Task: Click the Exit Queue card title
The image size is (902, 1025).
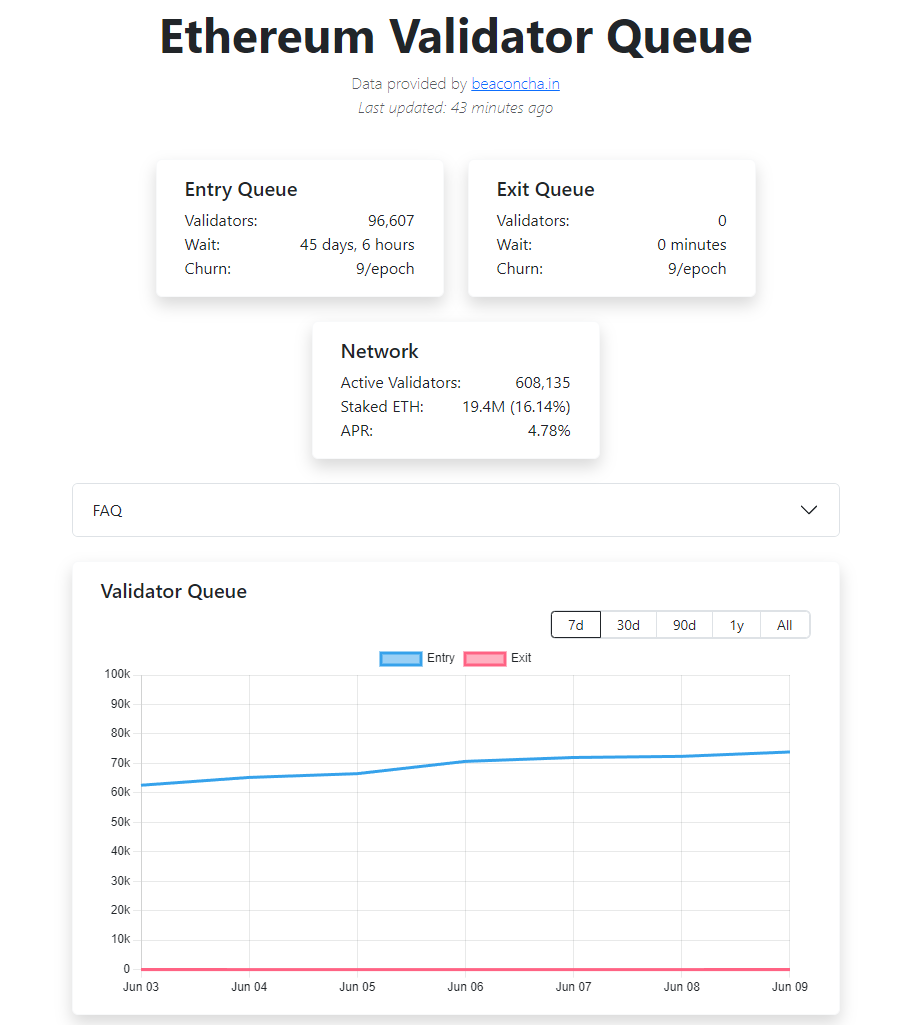Action: coord(545,190)
